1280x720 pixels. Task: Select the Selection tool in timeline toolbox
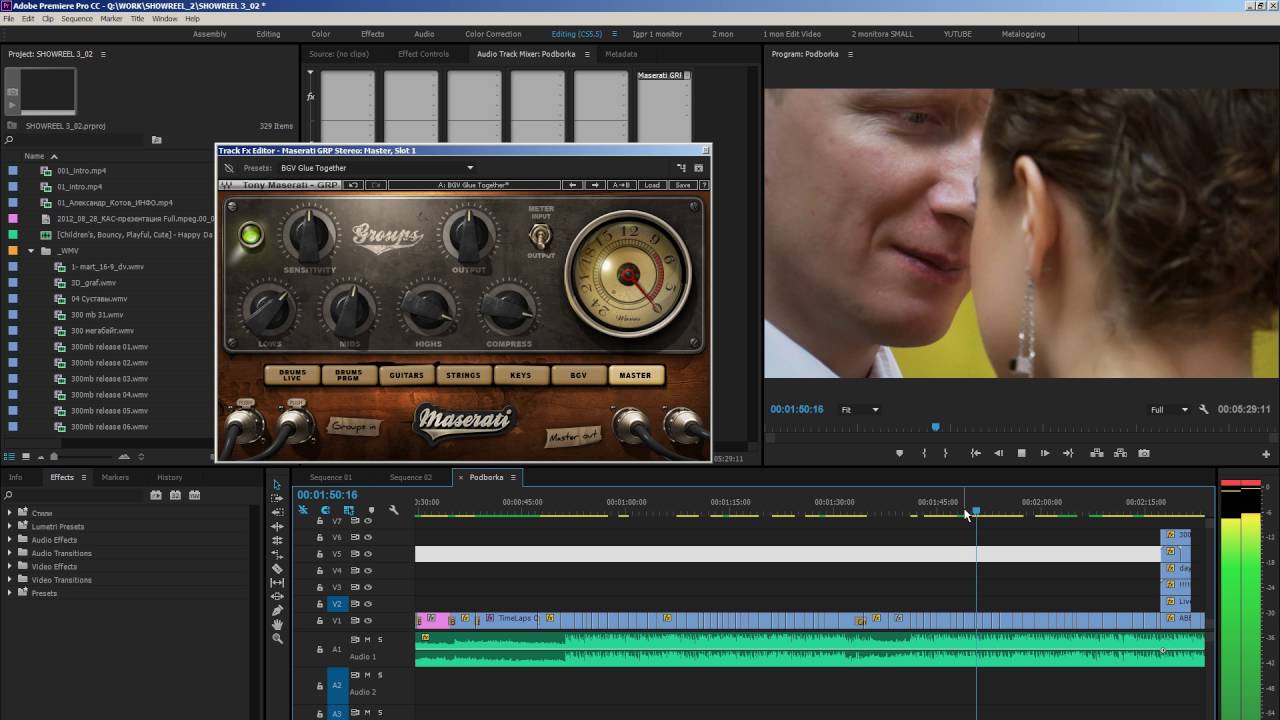(x=277, y=485)
